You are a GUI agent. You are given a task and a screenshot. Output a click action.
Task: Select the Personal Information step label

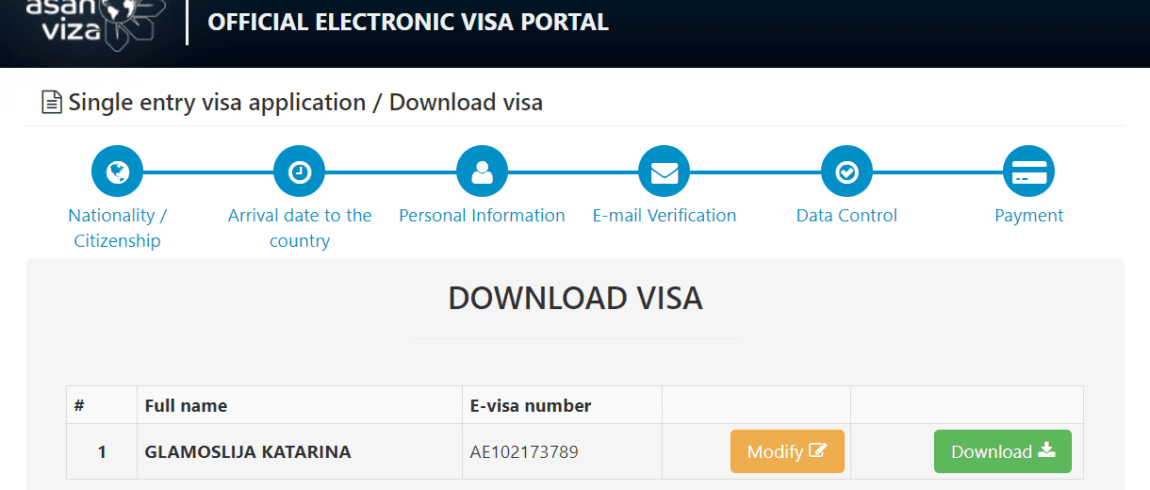482,216
